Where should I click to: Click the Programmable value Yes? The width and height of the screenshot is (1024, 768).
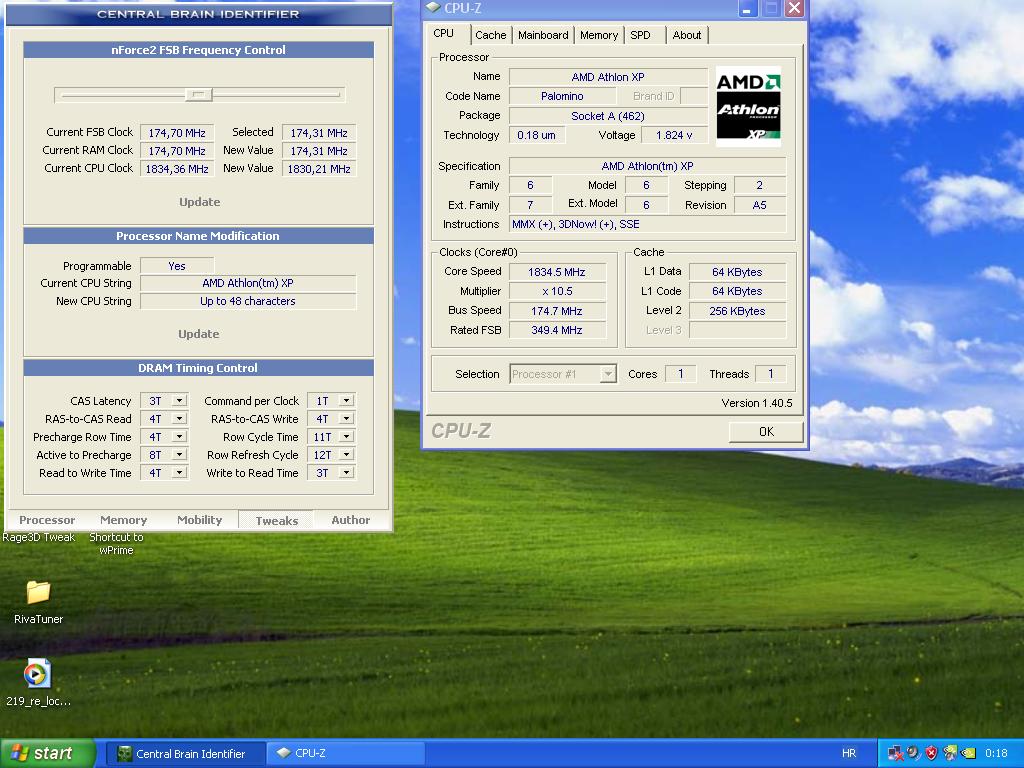tap(177, 266)
